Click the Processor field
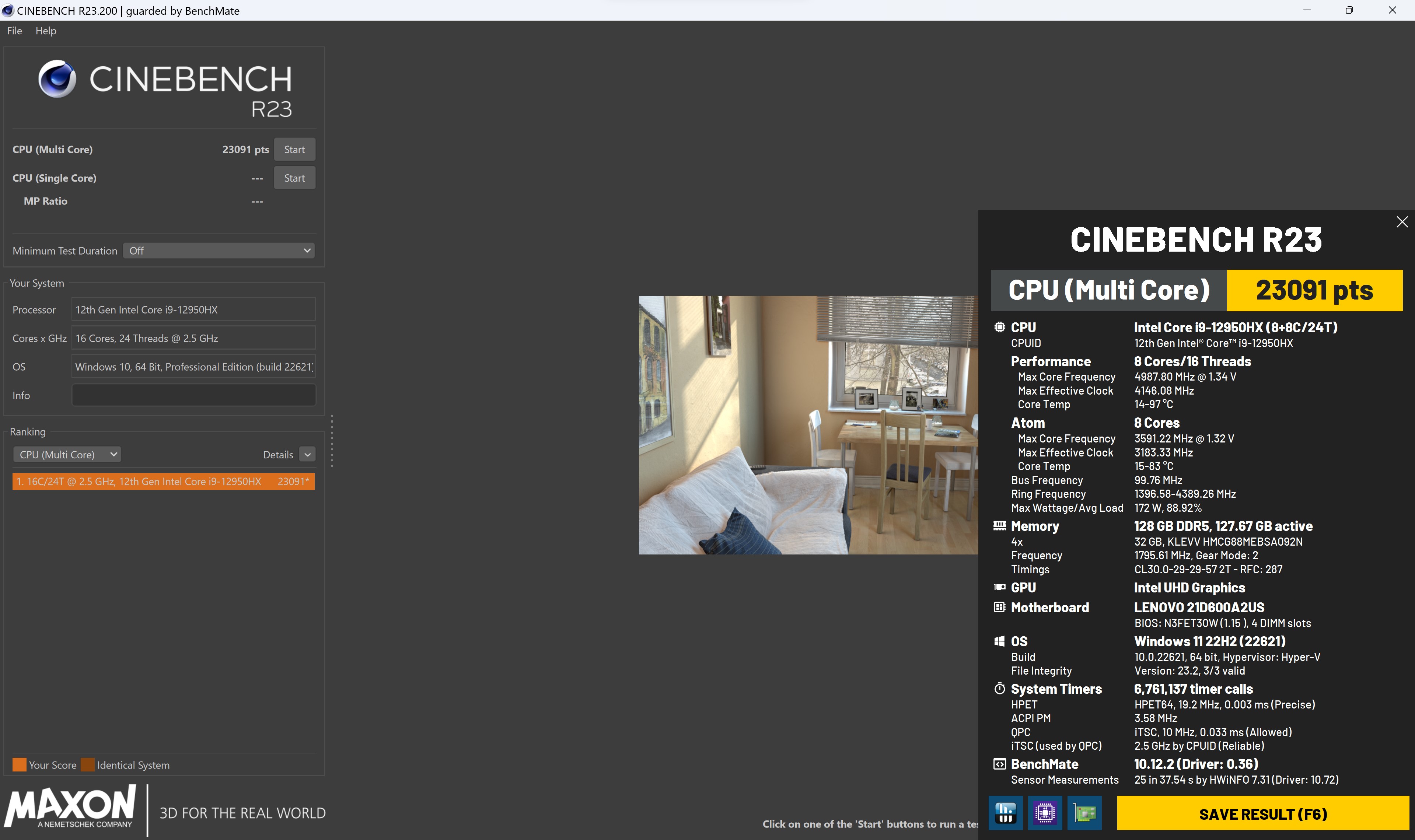 [193, 309]
